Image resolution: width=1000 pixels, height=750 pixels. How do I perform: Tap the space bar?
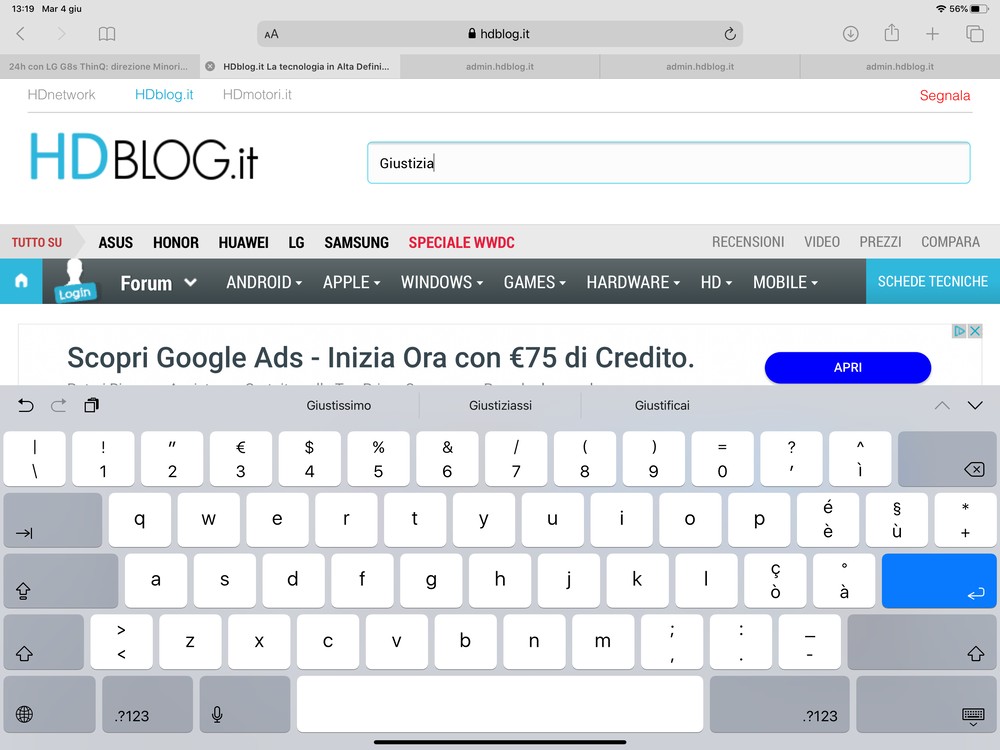coord(500,704)
